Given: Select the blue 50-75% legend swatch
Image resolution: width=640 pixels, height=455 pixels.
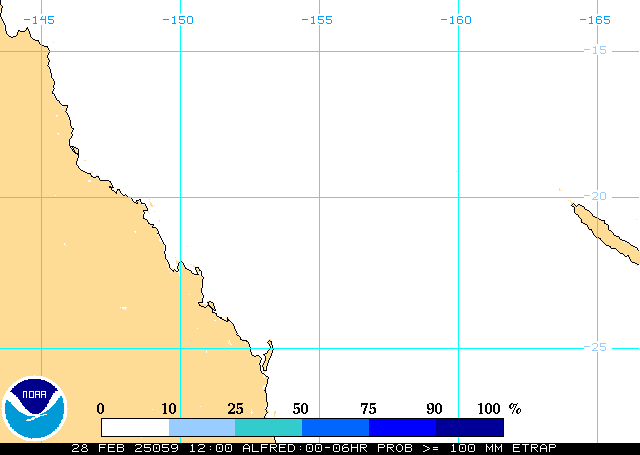Looking at the screenshot, I should [x=336, y=428].
